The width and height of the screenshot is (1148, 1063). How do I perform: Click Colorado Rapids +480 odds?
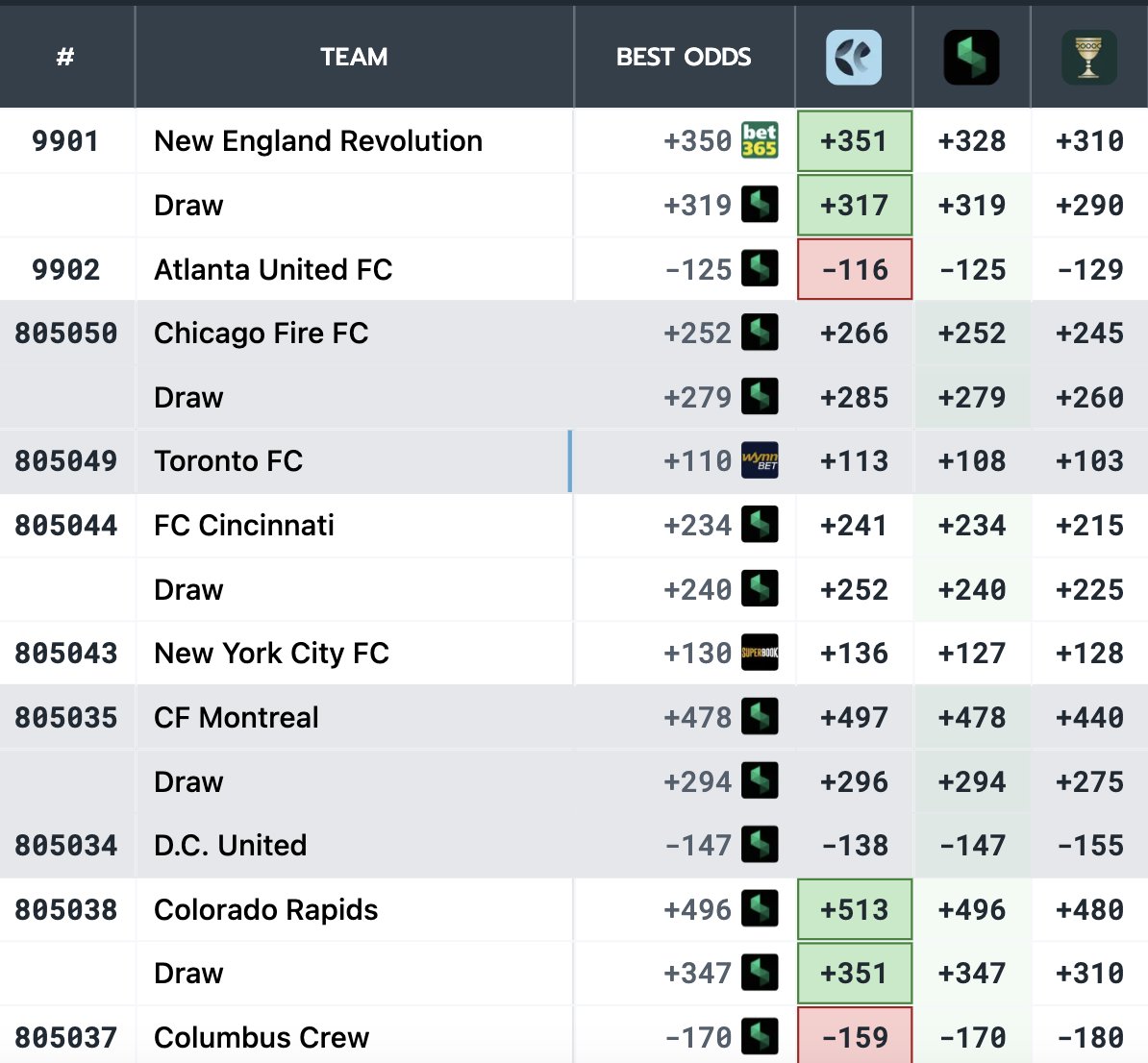1089,910
